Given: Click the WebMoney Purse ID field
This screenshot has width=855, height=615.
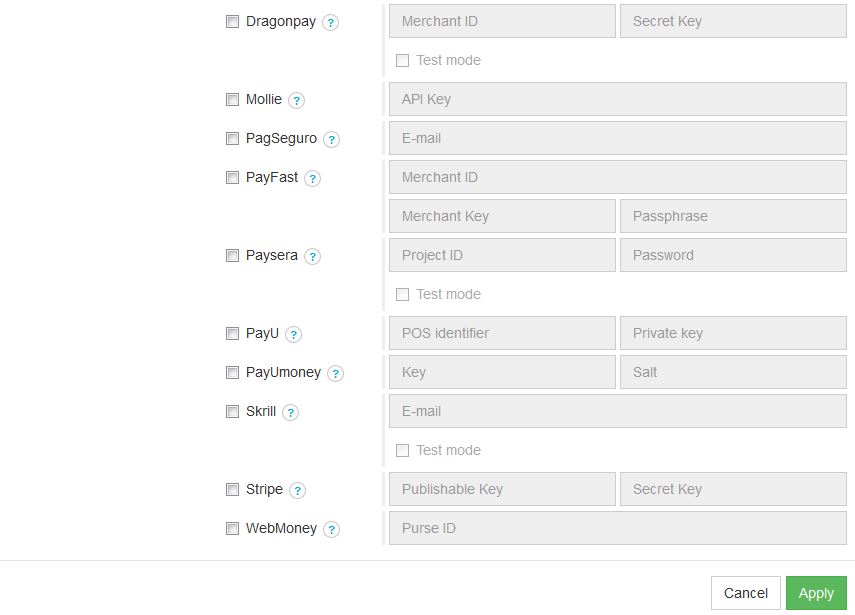Looking at the screenshot, I should 617,528.
